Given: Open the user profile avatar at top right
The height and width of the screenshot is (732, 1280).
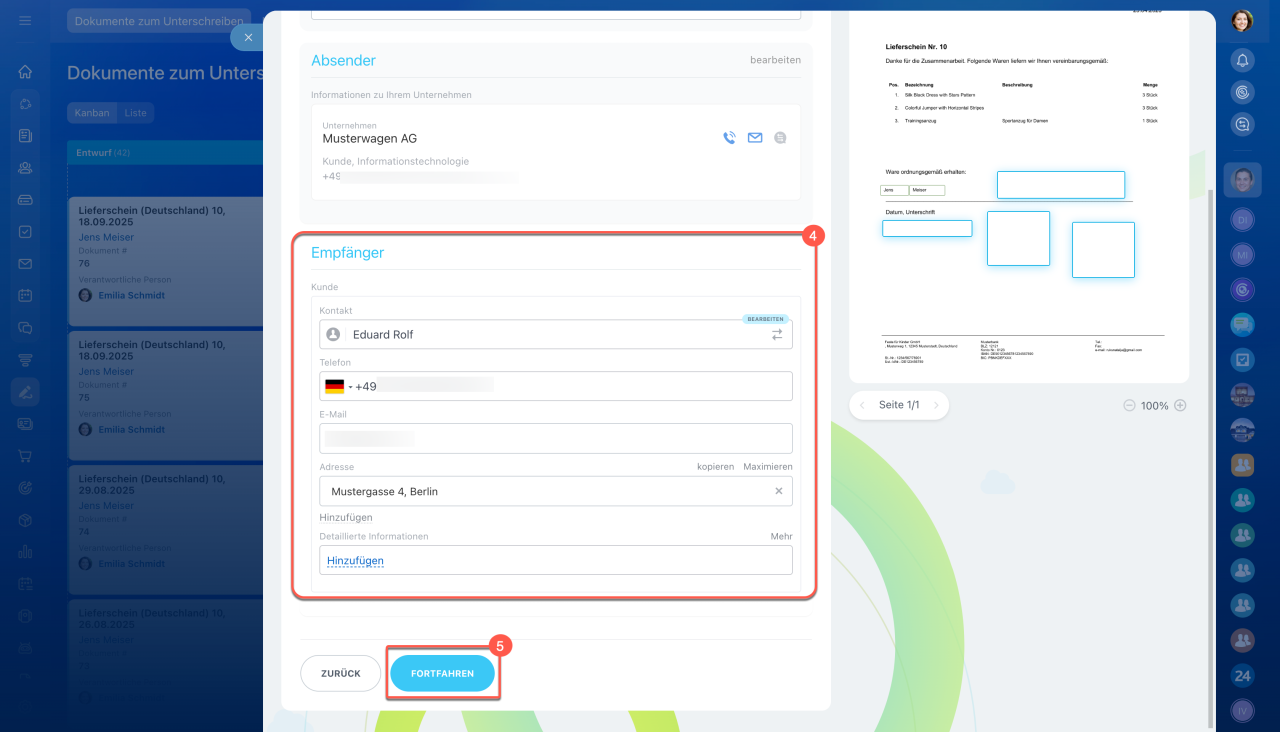Looking at the screenshot, I should pos(1242,20).
